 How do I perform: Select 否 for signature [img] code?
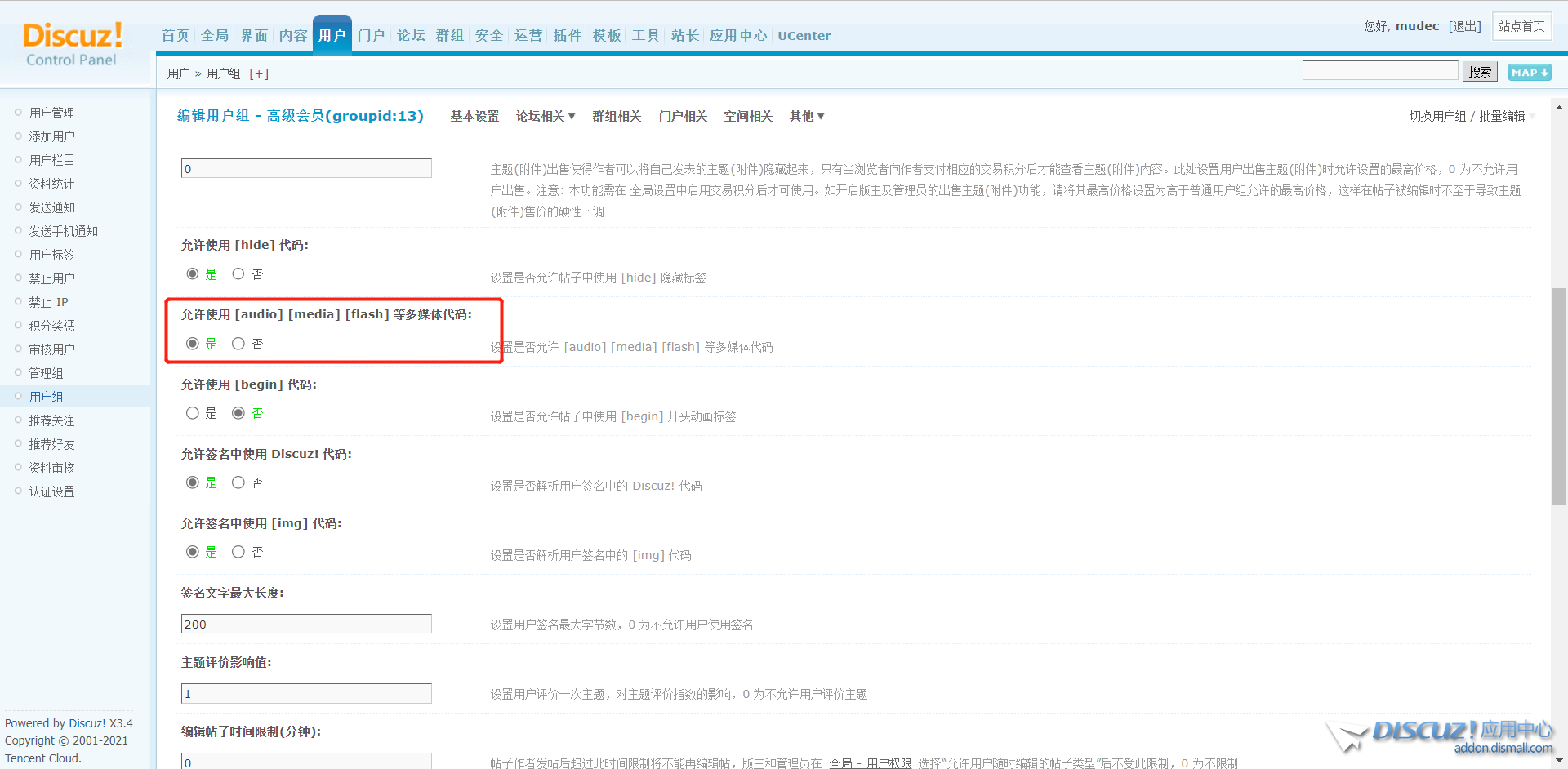pyautogui.click(x=238, y=552)
